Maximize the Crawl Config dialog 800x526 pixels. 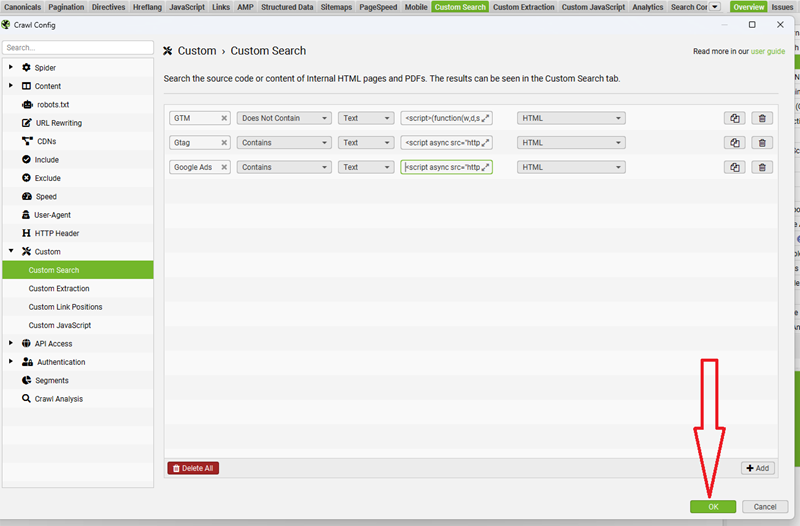pyautogui.click(x=752, y=24)
